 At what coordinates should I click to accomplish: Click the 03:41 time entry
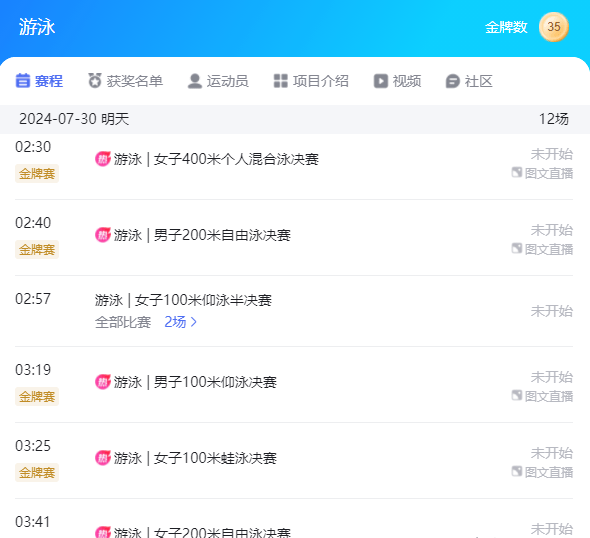pyautogui.click(x=33, y=522)
